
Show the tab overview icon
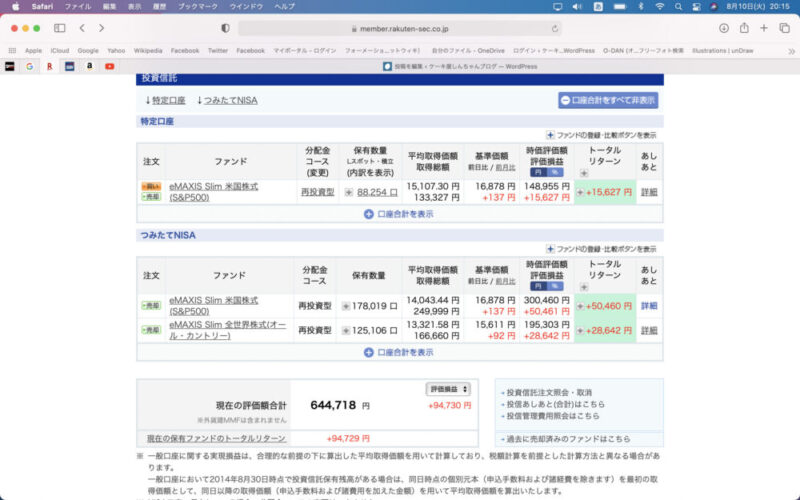784,28
